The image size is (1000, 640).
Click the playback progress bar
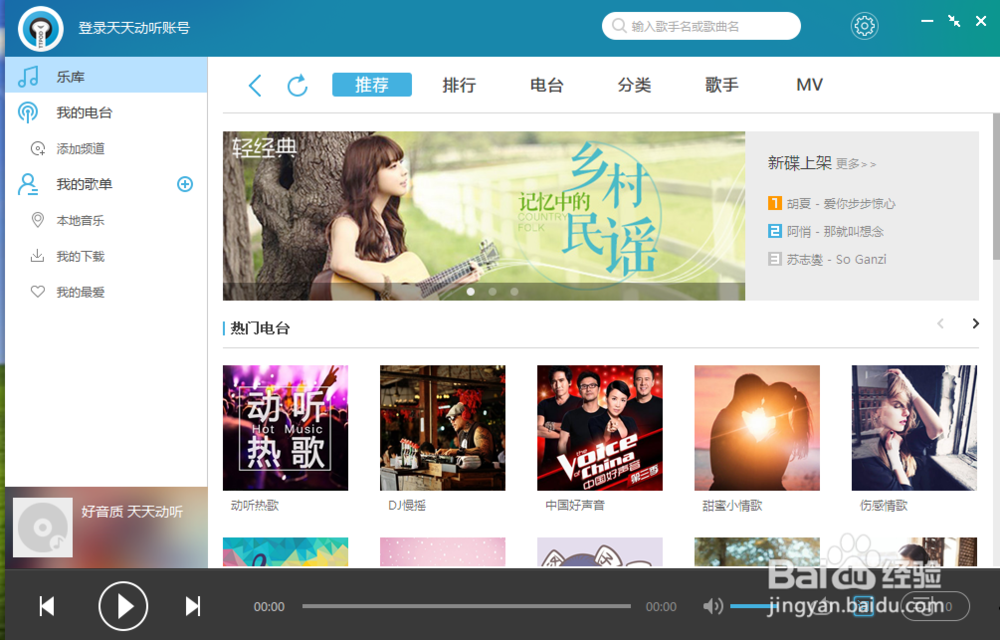[x=466, y=606]
